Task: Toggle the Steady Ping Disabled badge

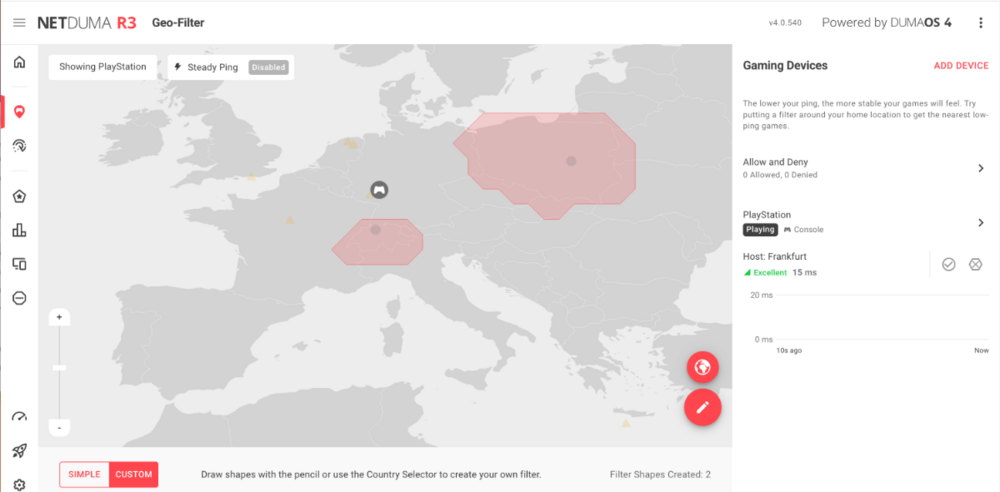Action: point(268,67)
